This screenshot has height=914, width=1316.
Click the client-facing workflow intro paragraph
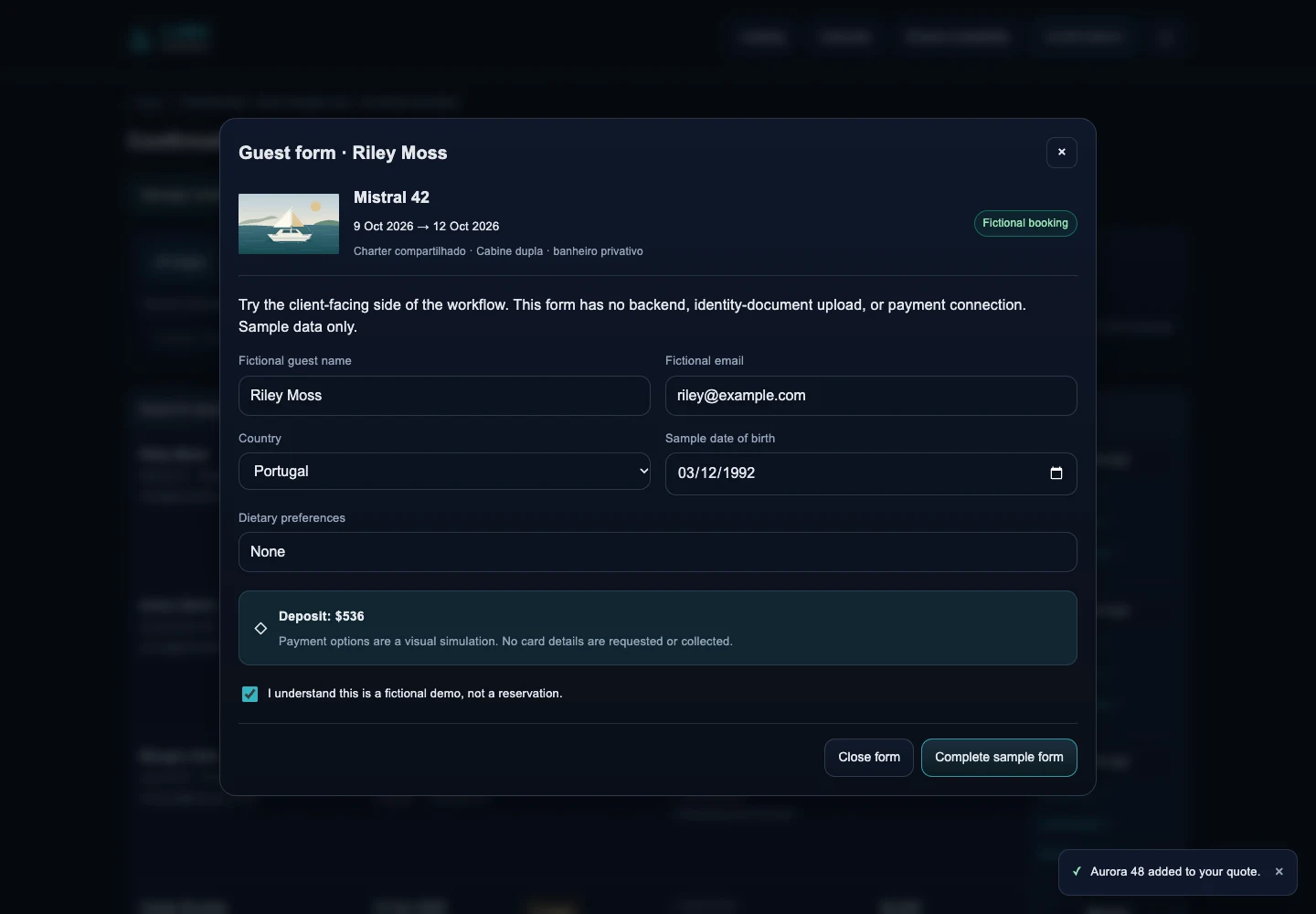632,316
